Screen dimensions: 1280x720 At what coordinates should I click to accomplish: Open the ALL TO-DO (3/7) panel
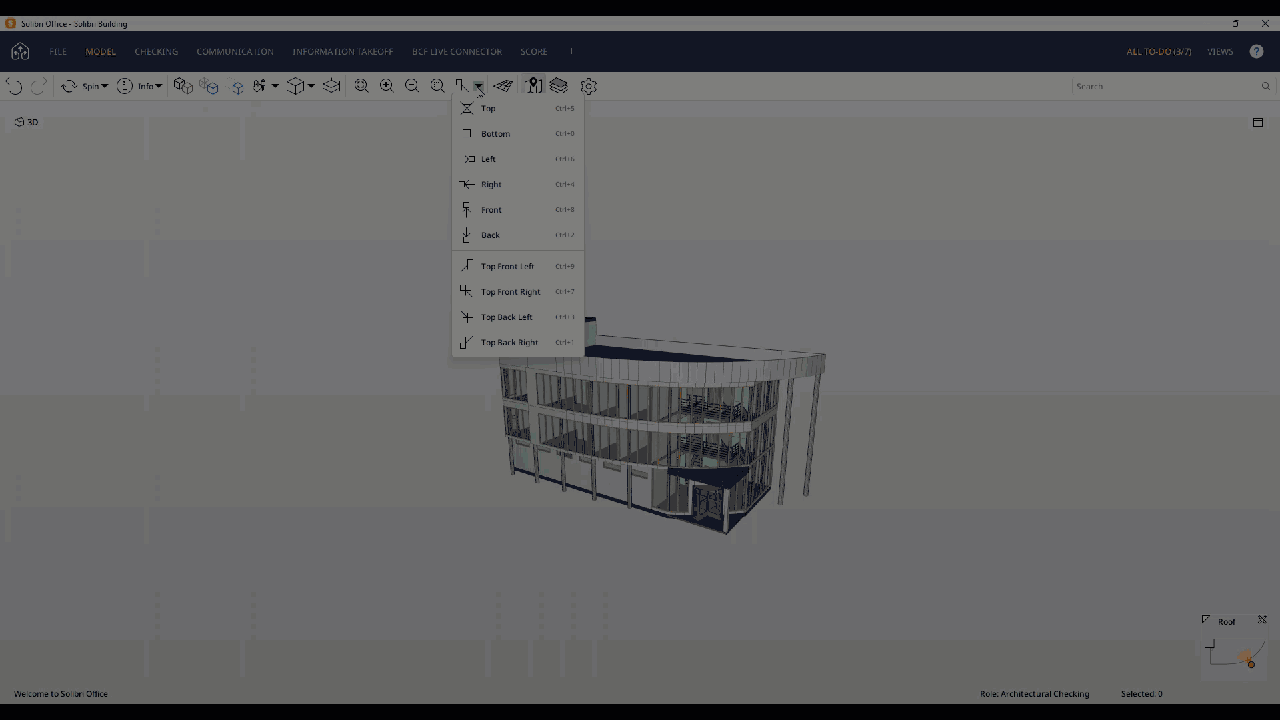click(1157, 51)
